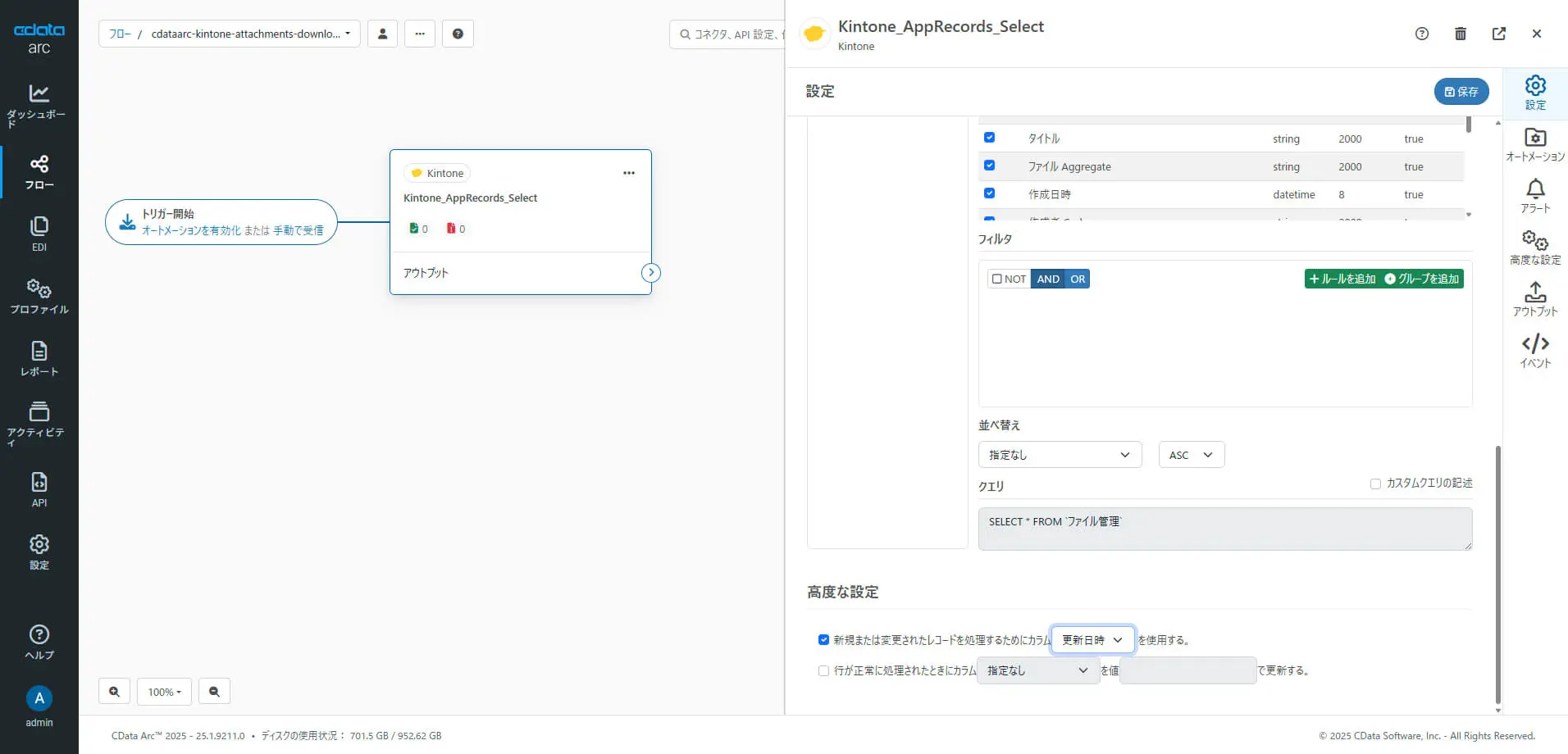Expand the ASC sort order dropdown
The image size is (1568, 754).
1191,455
